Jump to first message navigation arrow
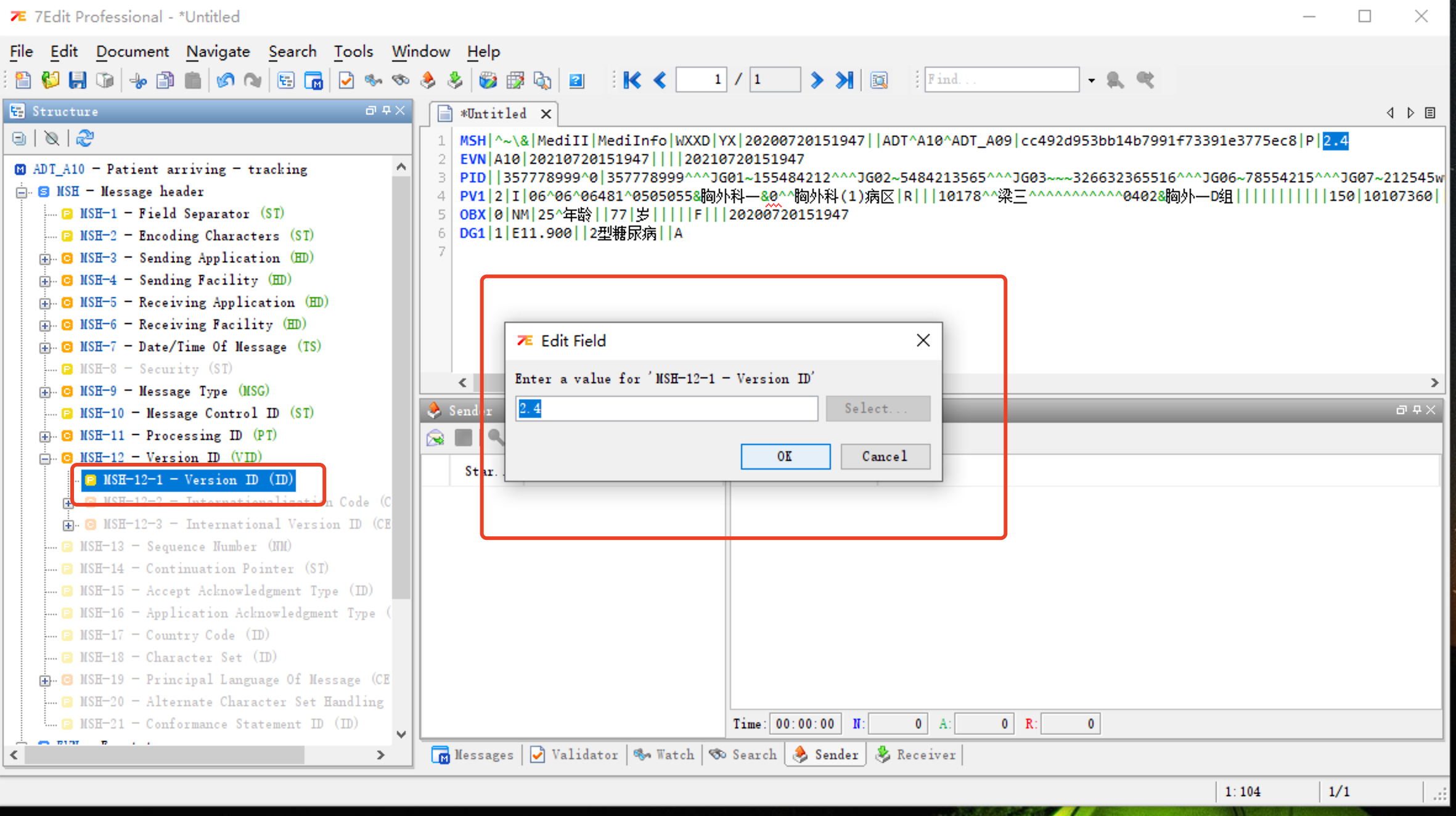This screenshot has height=816, width=1456. tap(632, 80)
